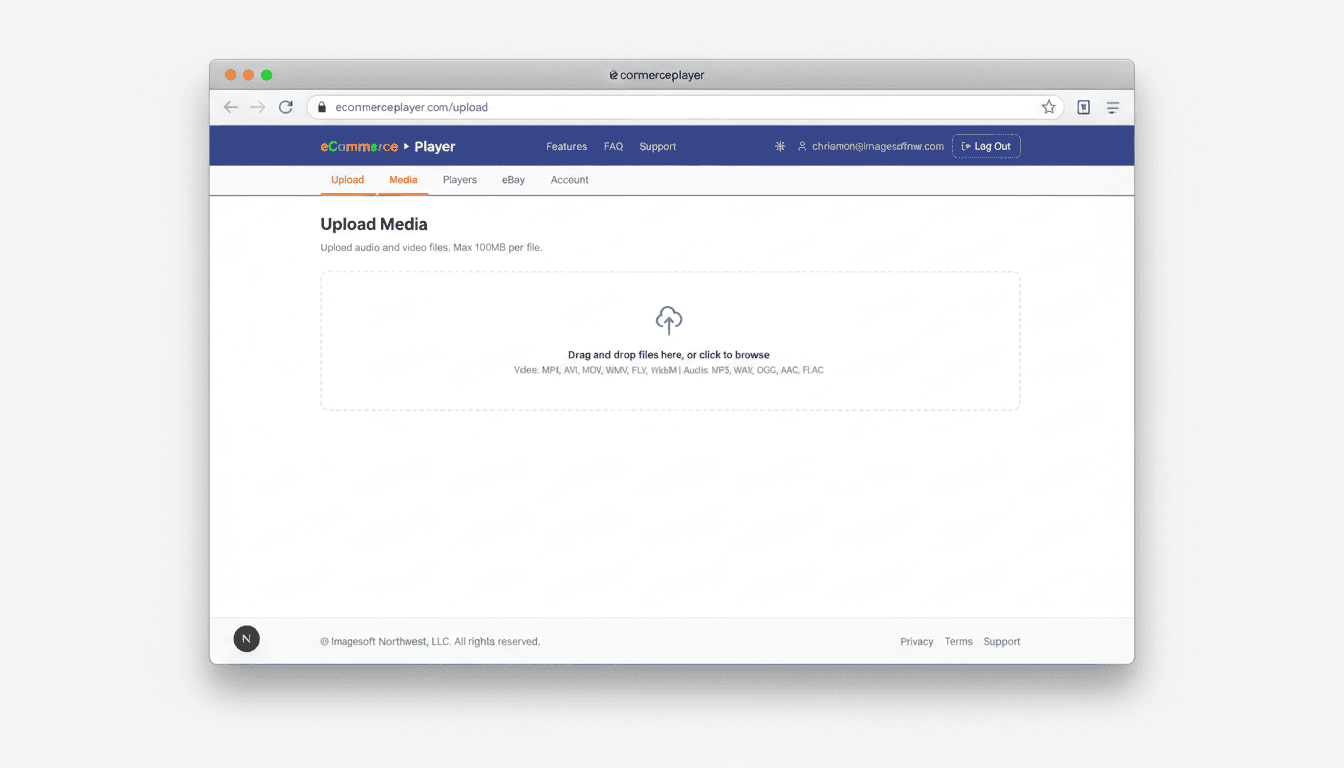The image size is (1344, 768).
Task: Open the browser menu icon
Action: click(x=1113, y=107)
